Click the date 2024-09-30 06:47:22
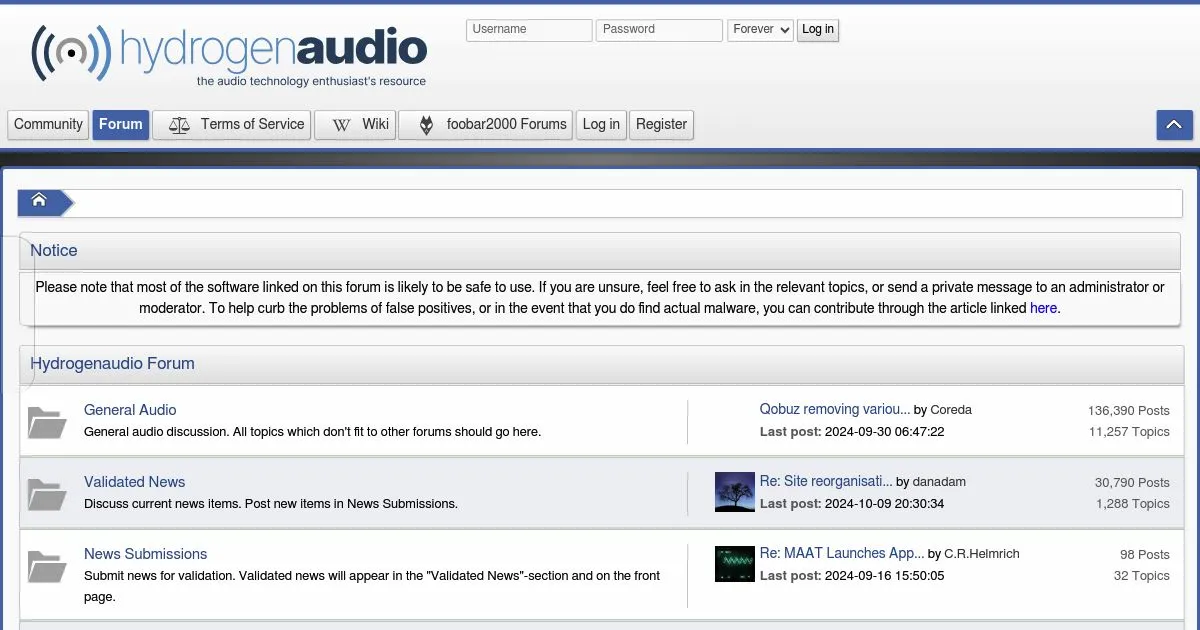The image size is (1200, 630). tap(884, 432)
